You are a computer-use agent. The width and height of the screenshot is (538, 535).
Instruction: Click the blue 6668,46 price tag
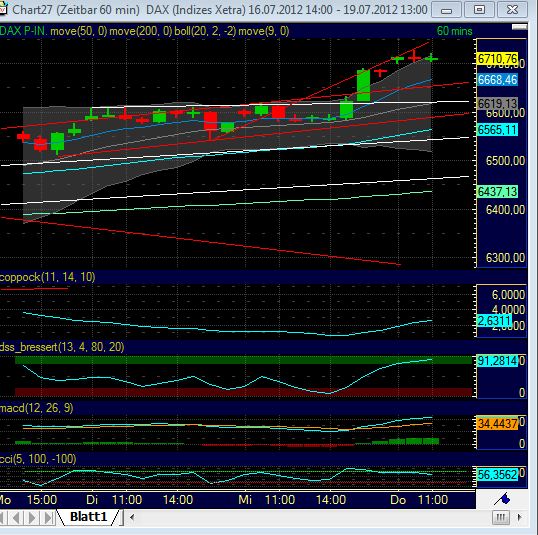pos(498,80)
